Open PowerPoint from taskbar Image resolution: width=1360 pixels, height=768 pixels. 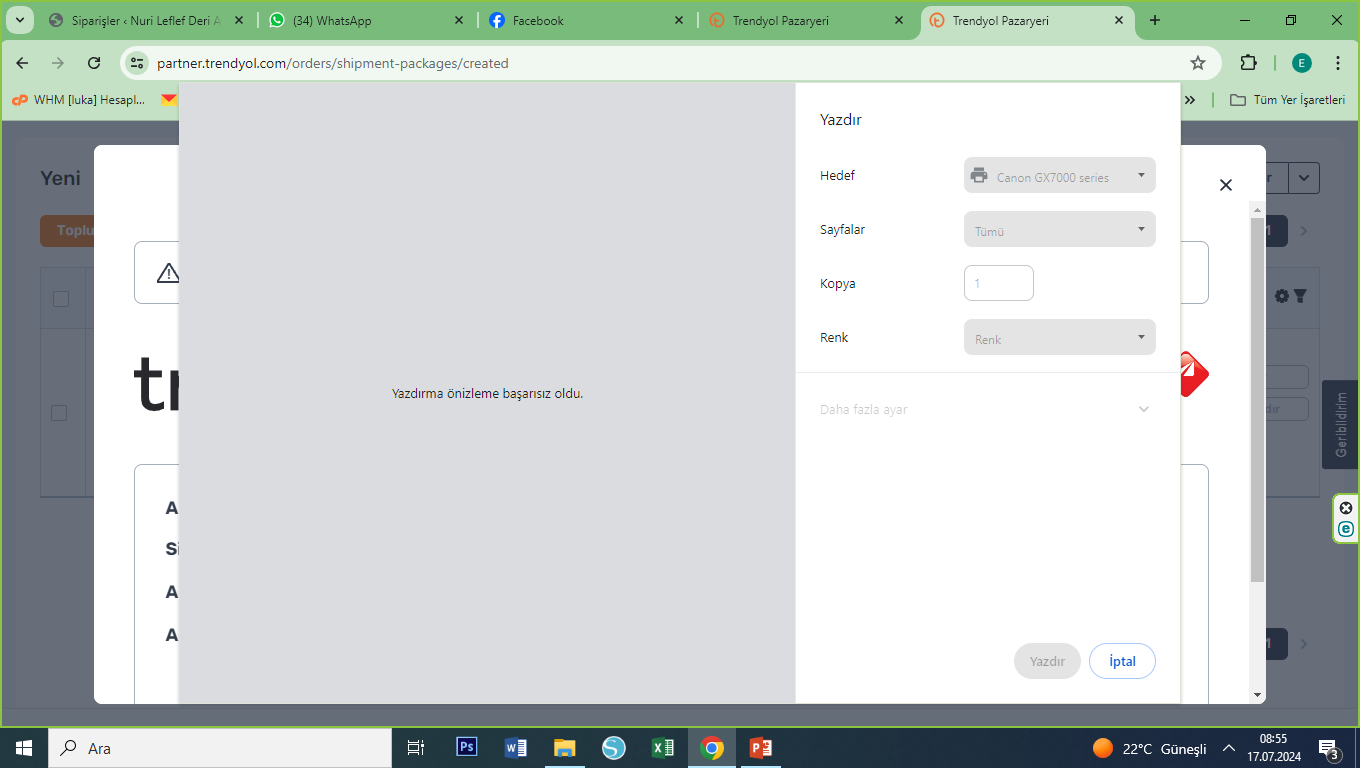tap(761, 748)
